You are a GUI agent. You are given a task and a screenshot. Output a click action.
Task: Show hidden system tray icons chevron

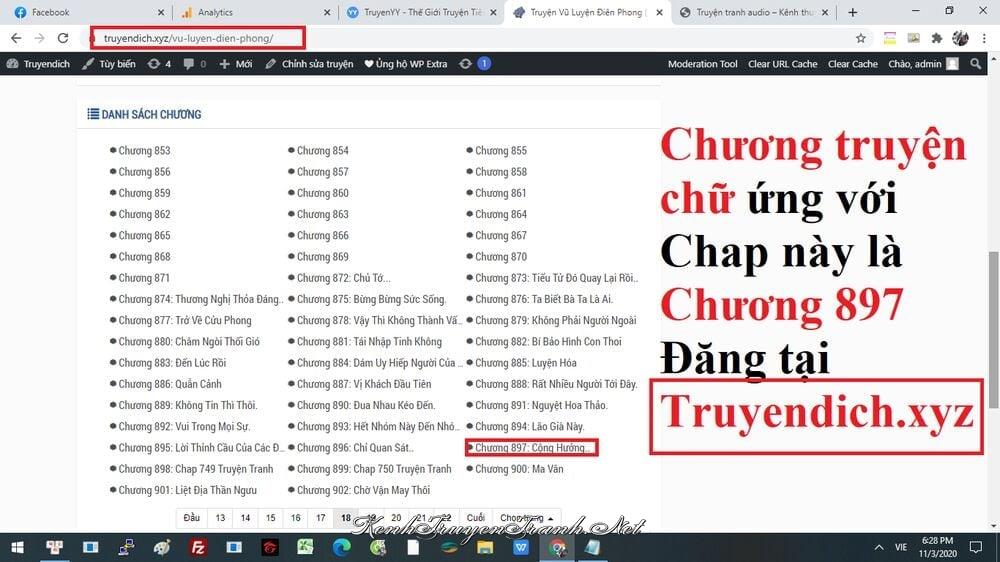click(x=879, y=547)
